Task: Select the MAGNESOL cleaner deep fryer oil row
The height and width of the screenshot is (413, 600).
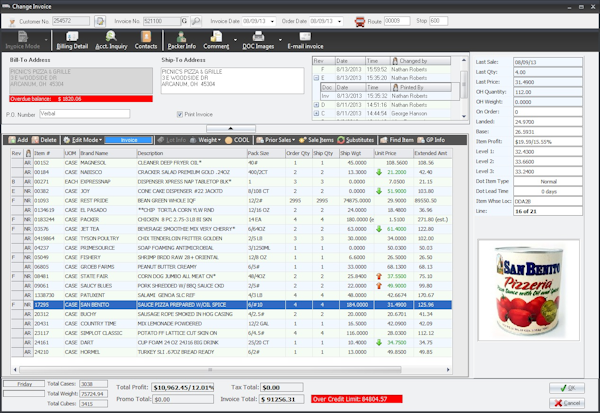Action: click(x=232, y=163)
